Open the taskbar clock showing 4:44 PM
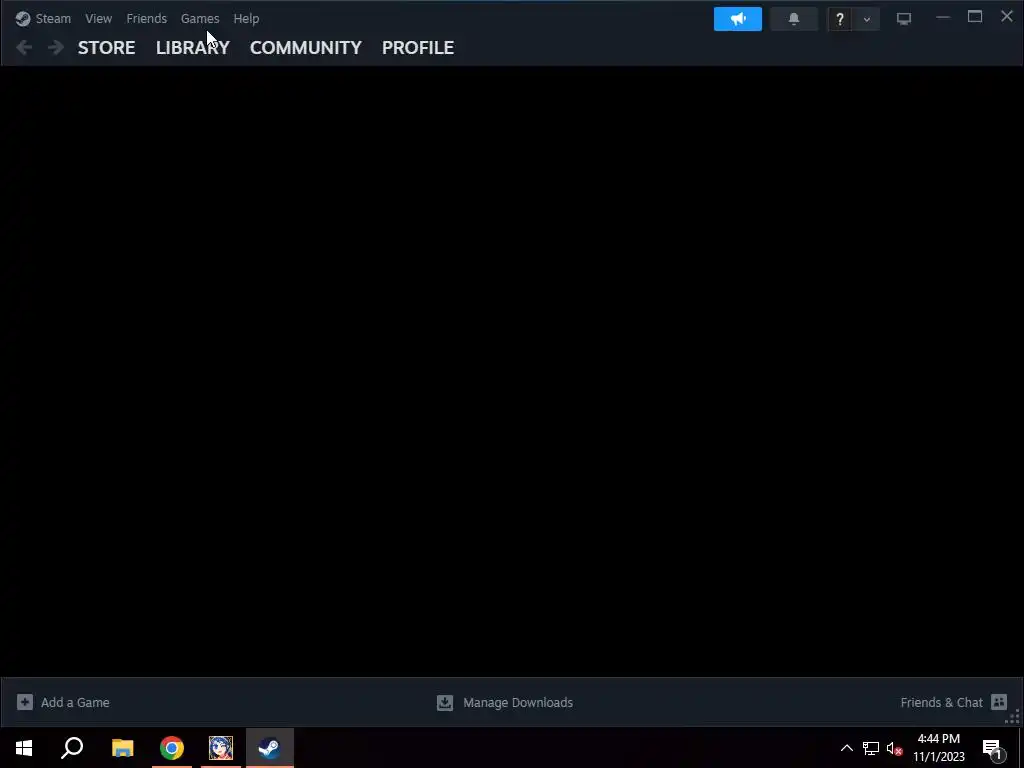 (x=938, y=748)
